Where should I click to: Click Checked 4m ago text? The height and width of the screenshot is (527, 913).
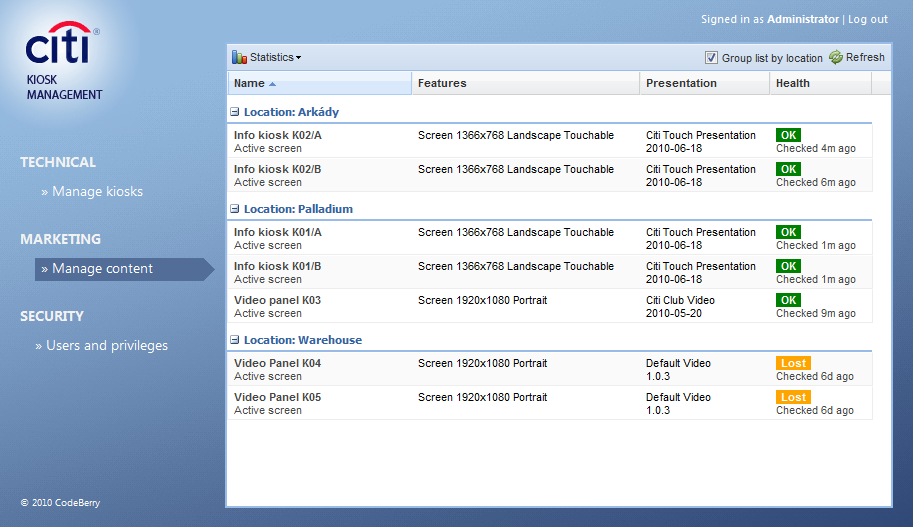click(x=816, y=148)
